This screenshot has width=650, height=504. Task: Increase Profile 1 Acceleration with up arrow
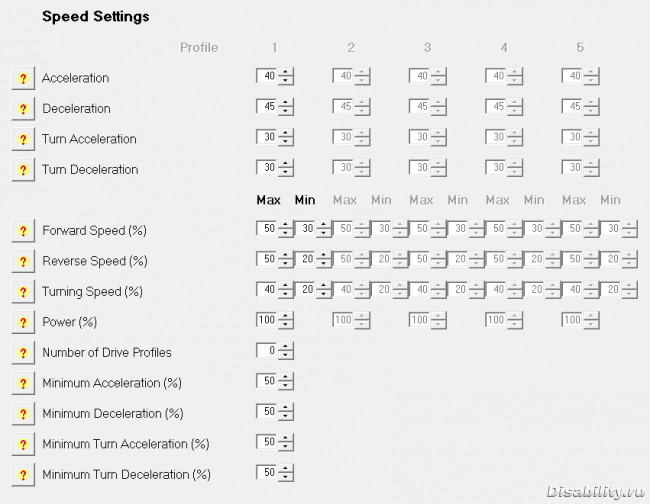pyautogui.click(x=285, y=72)
